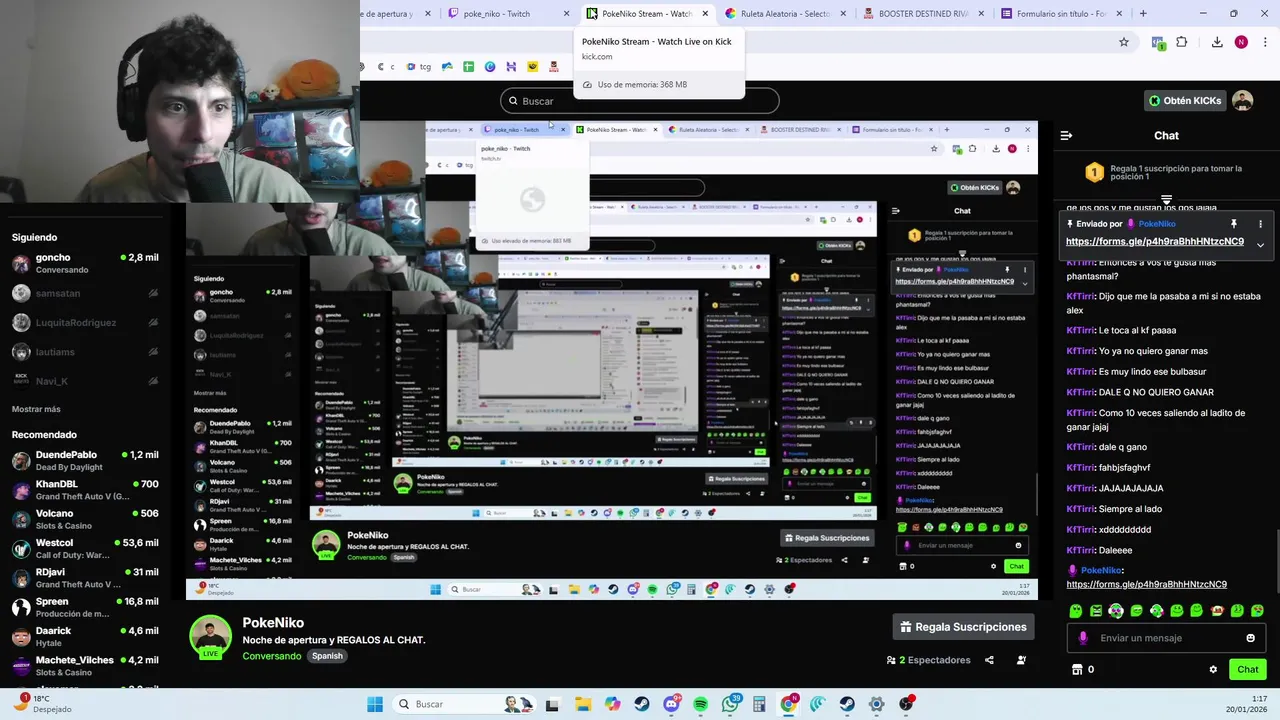Focus the Enviar un mensaje chat input
Image resolution: width=1280 pixels, height=720 pixels.
click(1166, 638)
